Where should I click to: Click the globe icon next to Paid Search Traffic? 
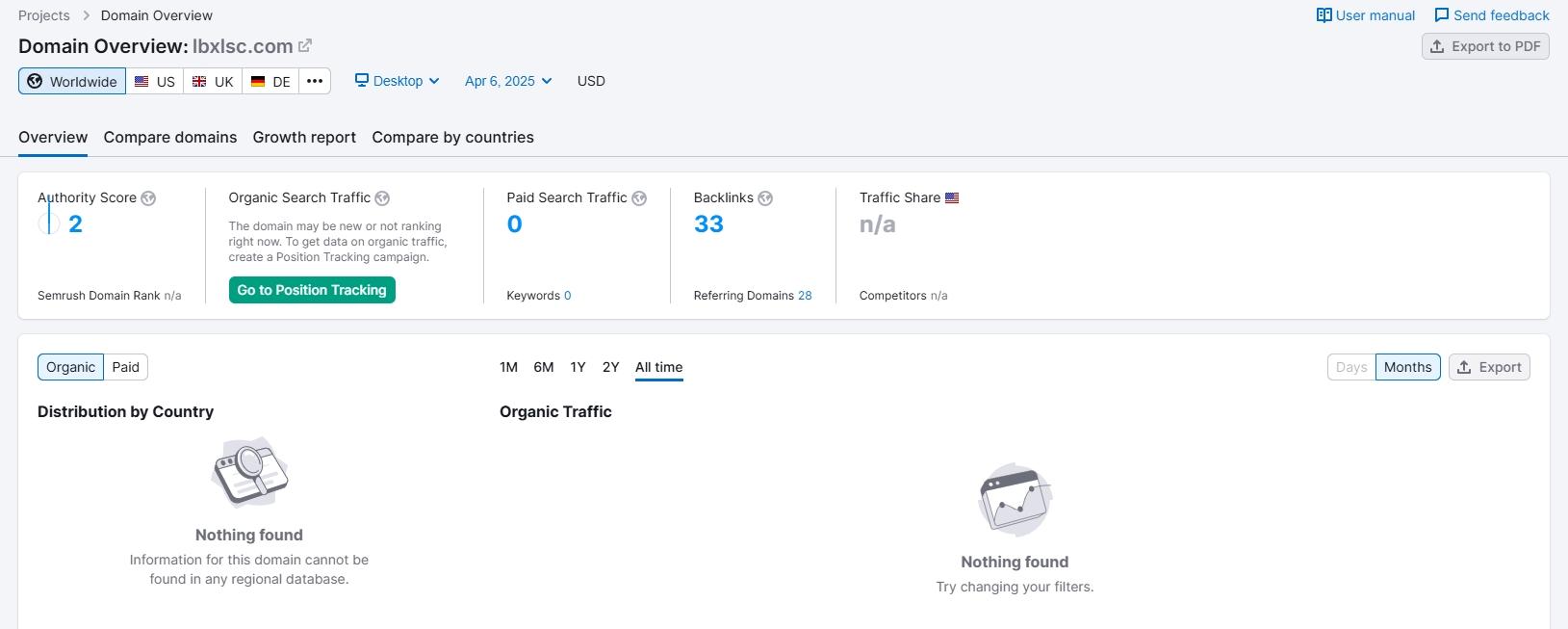639,198
